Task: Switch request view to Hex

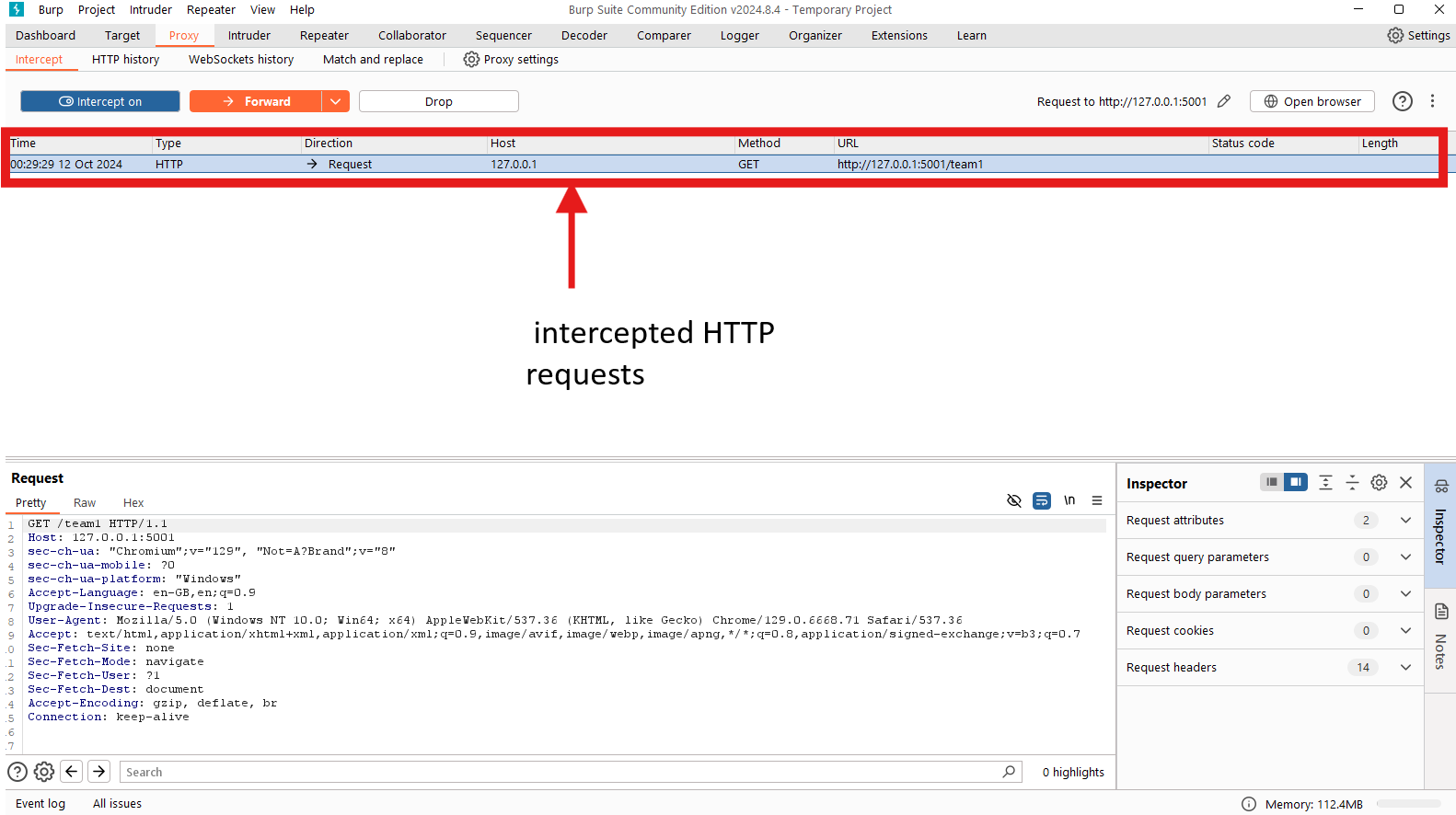Action: coord(133,502)
